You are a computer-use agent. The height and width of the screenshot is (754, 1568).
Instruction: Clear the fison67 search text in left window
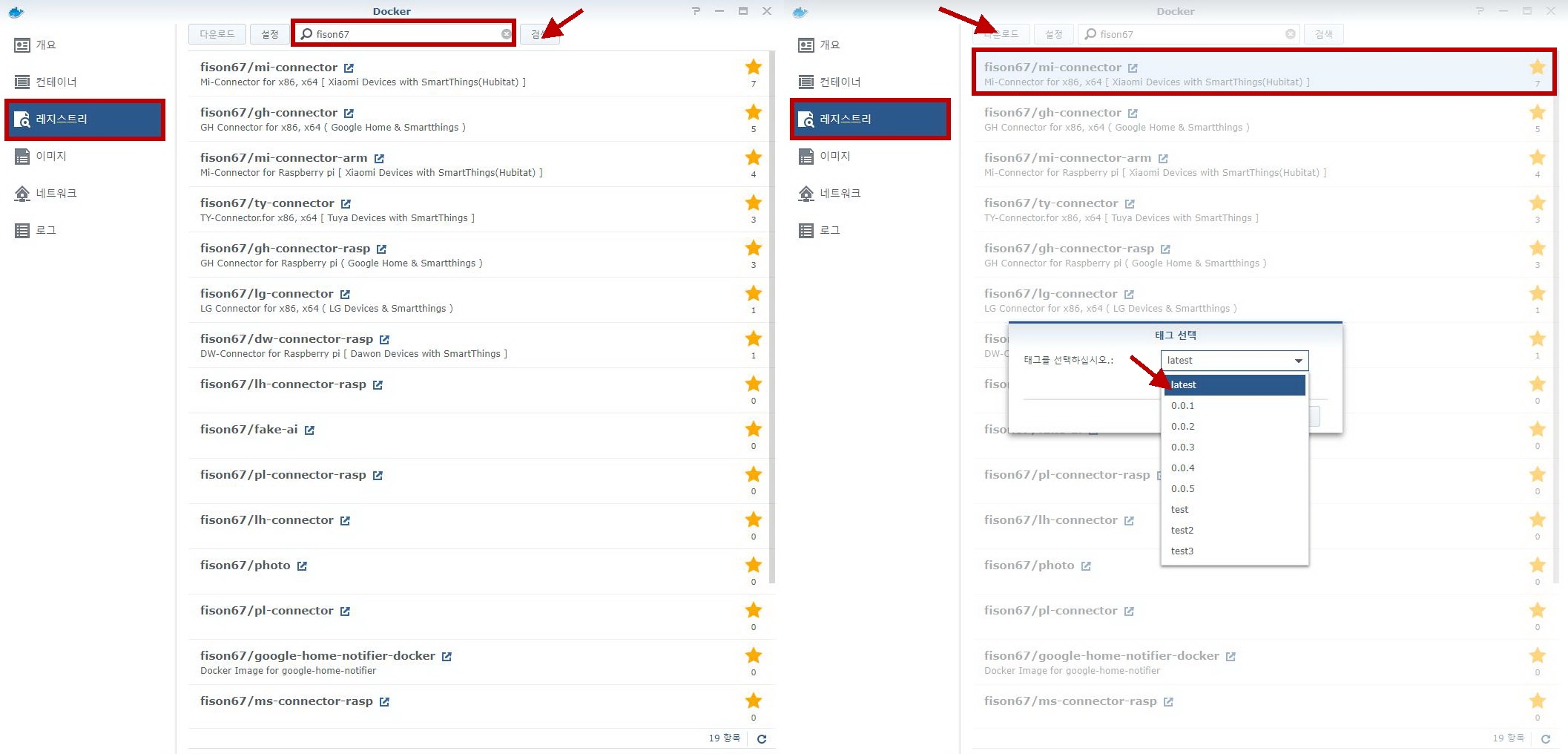506,34
